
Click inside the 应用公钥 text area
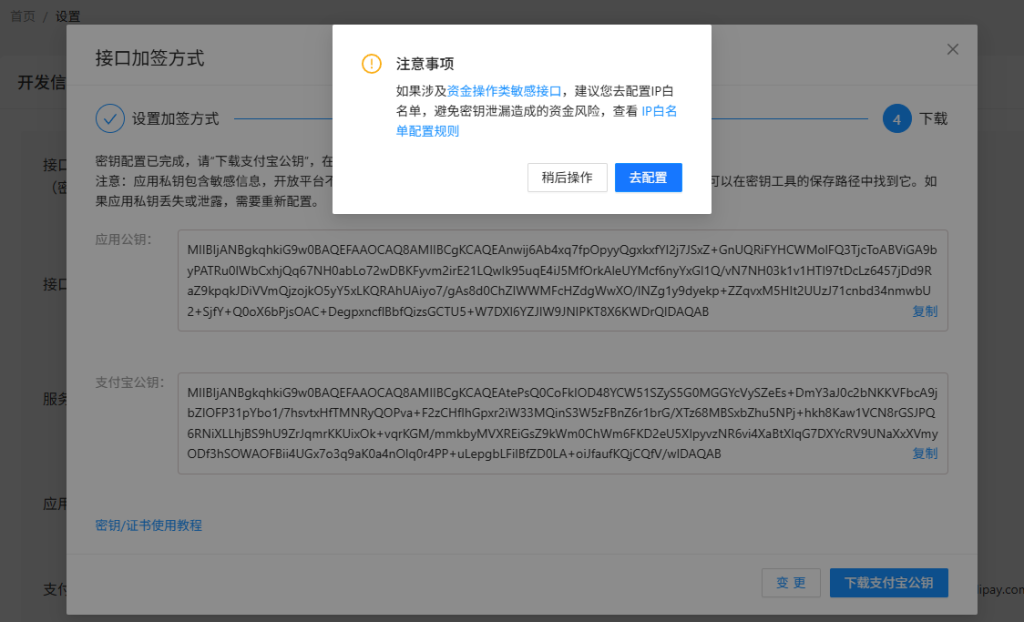coord(560,280)
